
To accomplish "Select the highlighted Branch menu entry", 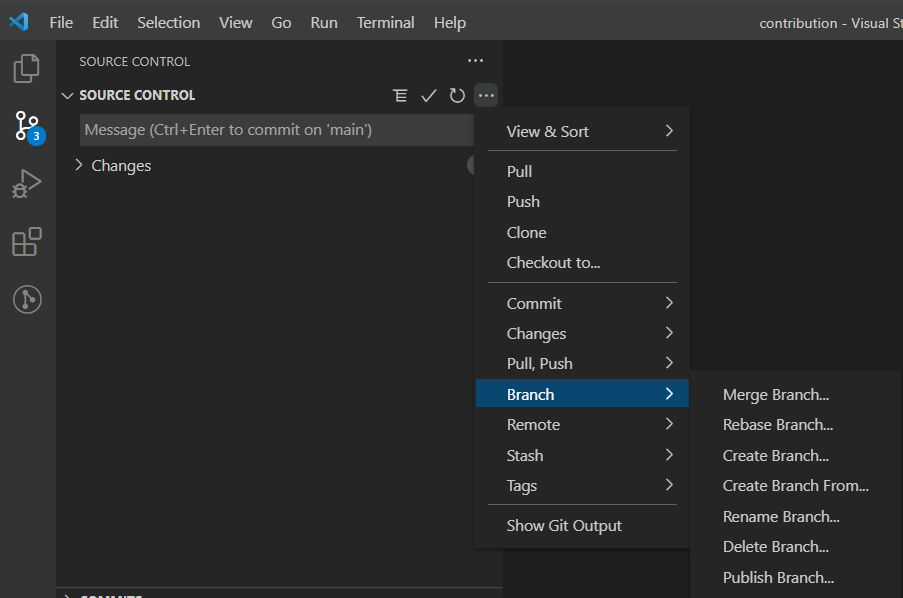I will pyautogui.click(x=582, y=394).
